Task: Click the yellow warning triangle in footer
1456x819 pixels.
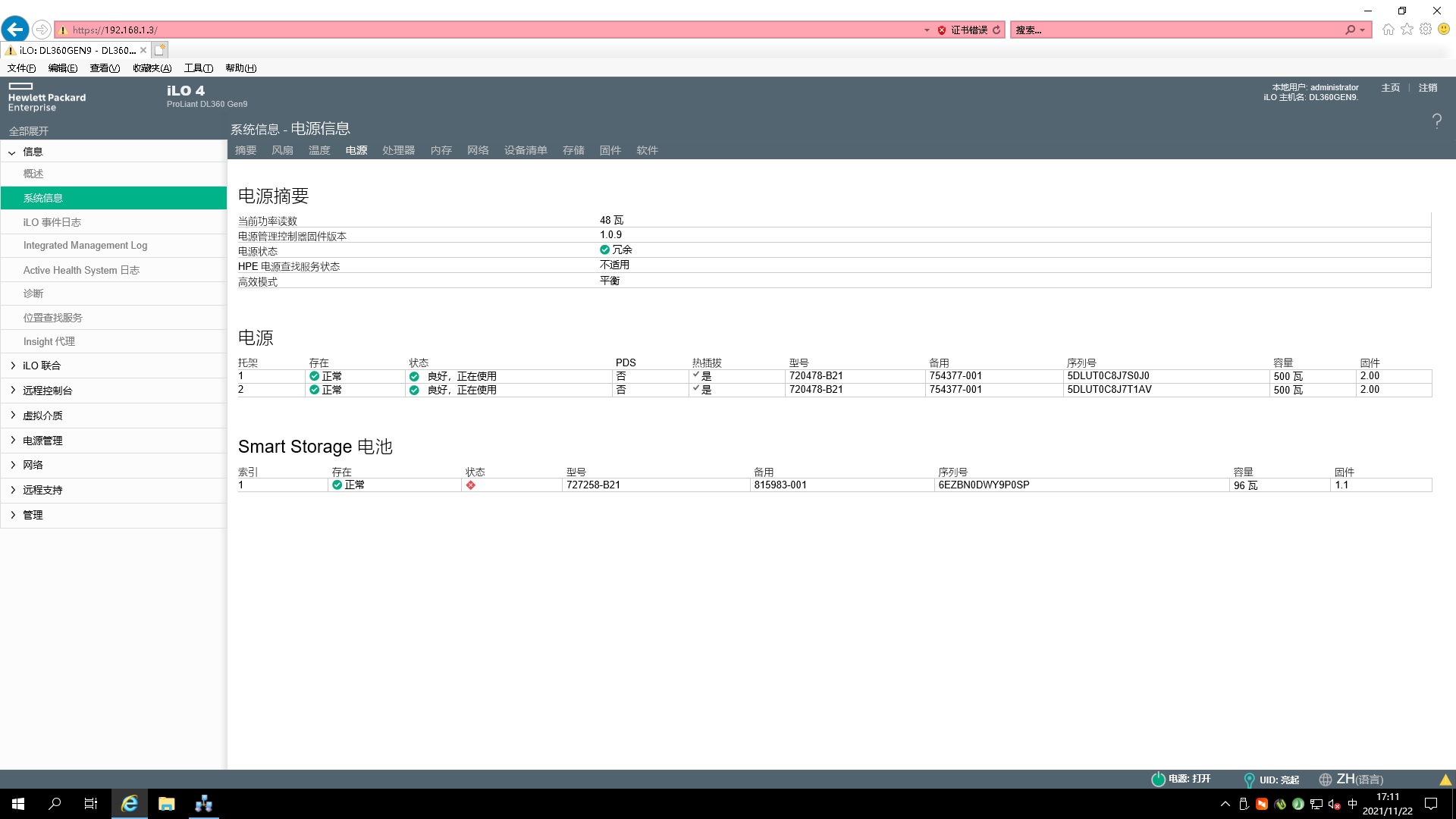Action: coord(1445,780)
